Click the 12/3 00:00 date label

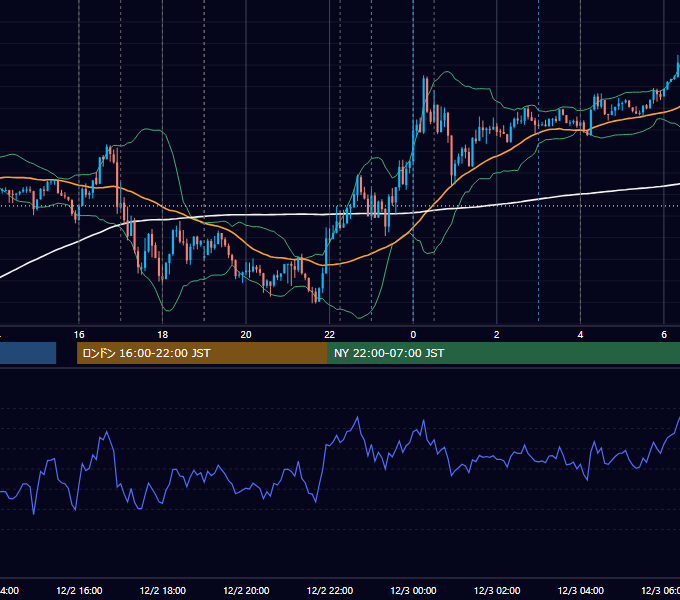(x=413, y=591)
